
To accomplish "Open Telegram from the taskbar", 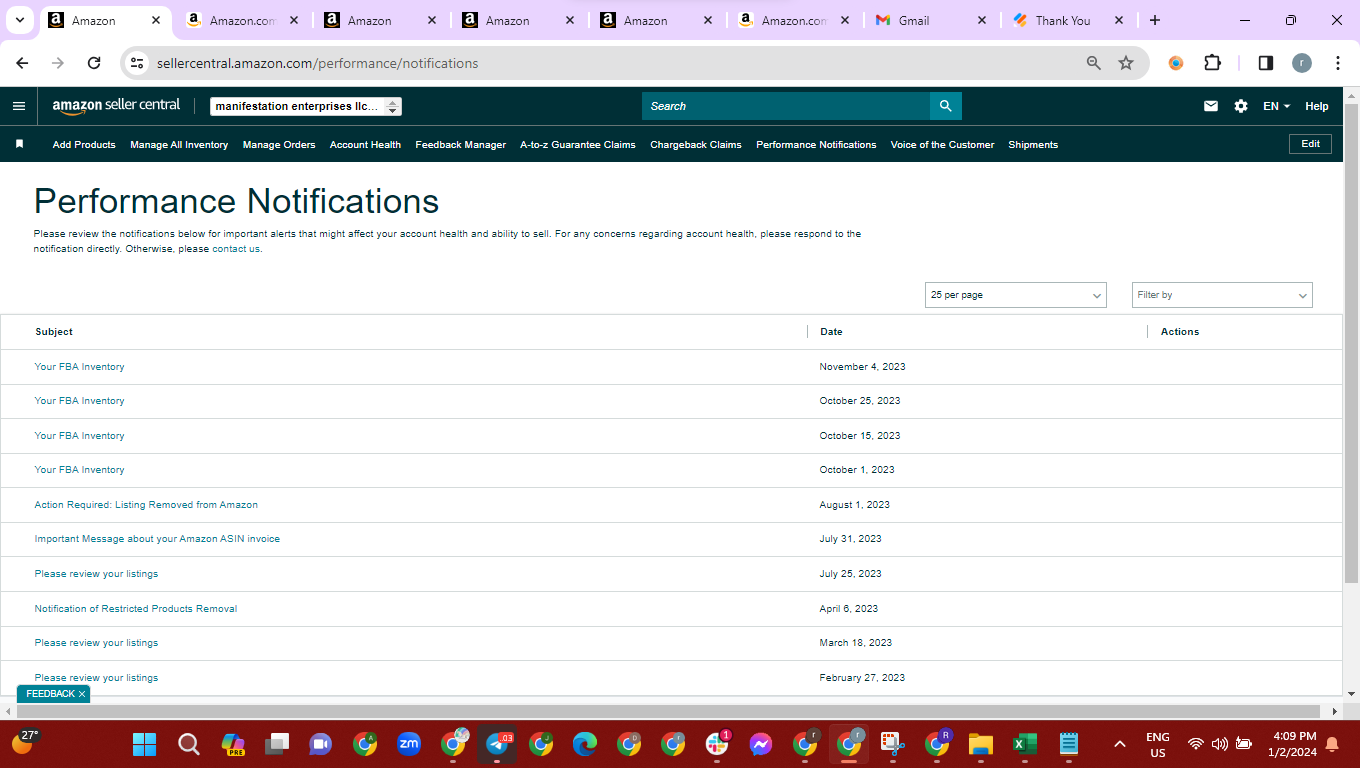I will click(497, 744).
